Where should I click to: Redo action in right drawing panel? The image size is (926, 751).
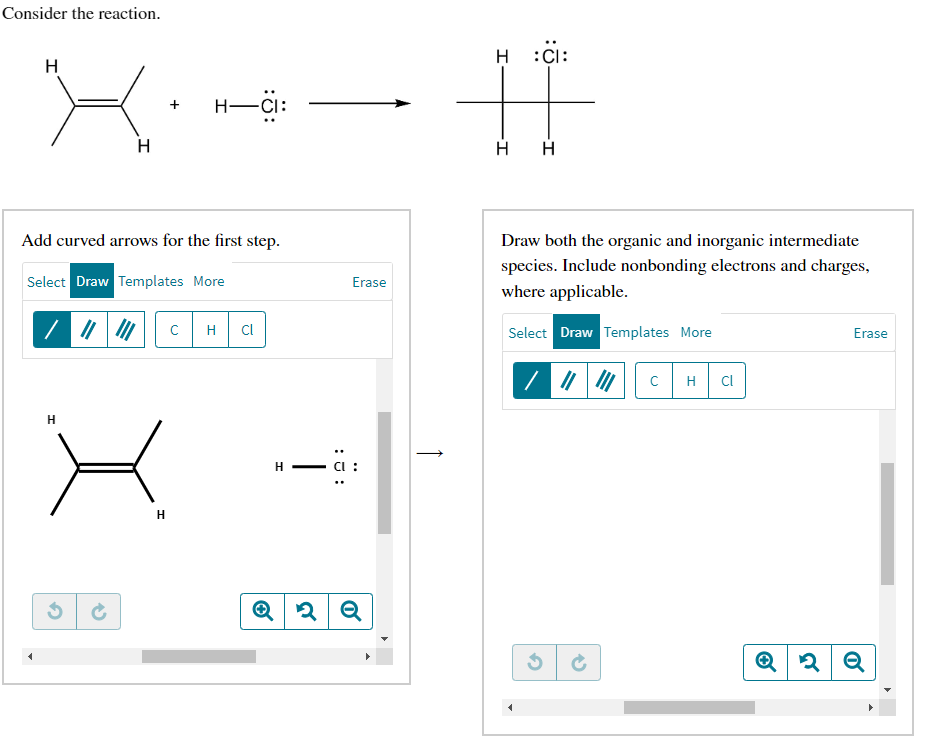point(579,662)
